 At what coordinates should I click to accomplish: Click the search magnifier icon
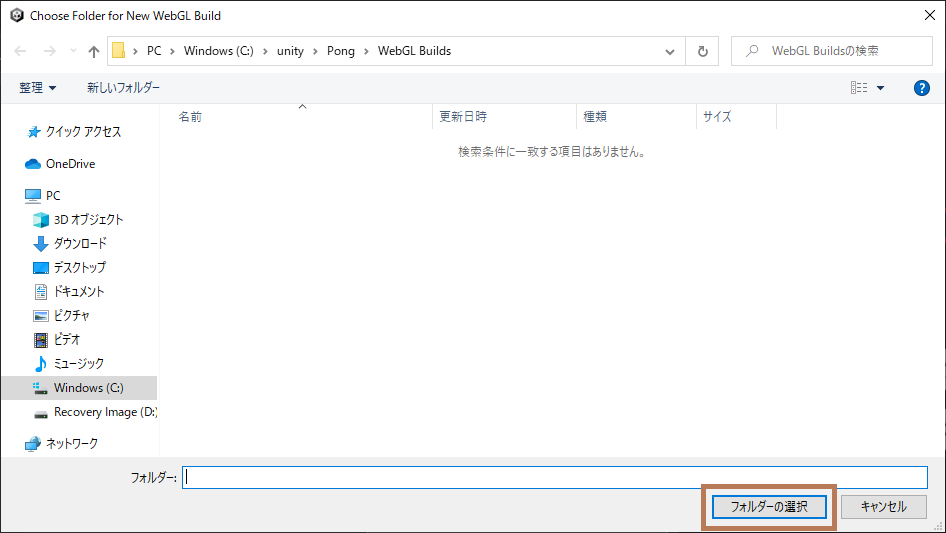752,51
